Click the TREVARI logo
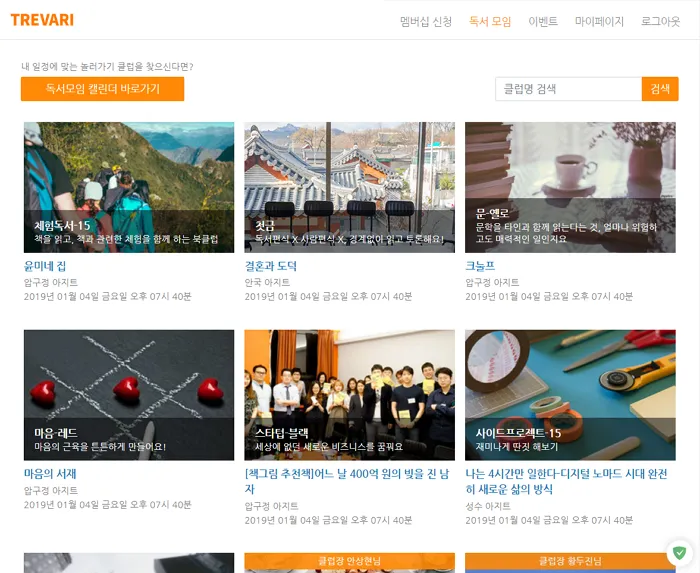Screen dimensions: 700x573 click(x=42, y=20)
